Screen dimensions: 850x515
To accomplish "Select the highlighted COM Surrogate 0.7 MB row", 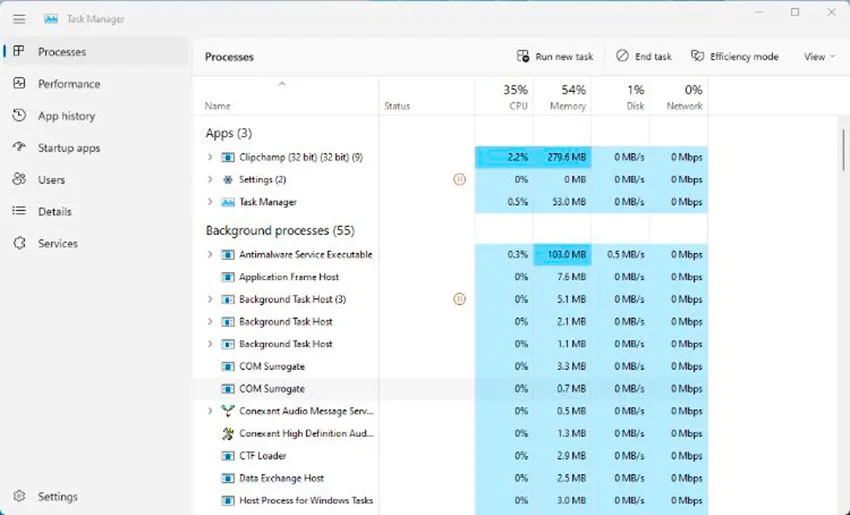I will (450, 389).
